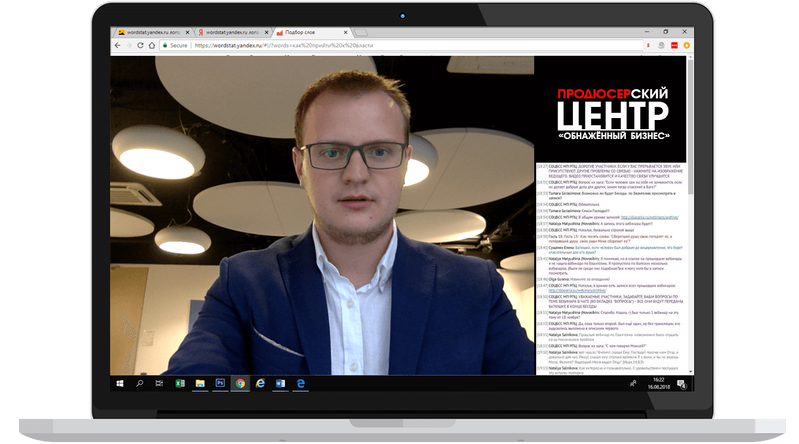This screenshot has width=799, height=444.
Task: Open a new browser tab
Action: pyautogui.click(x=361, y=33)
